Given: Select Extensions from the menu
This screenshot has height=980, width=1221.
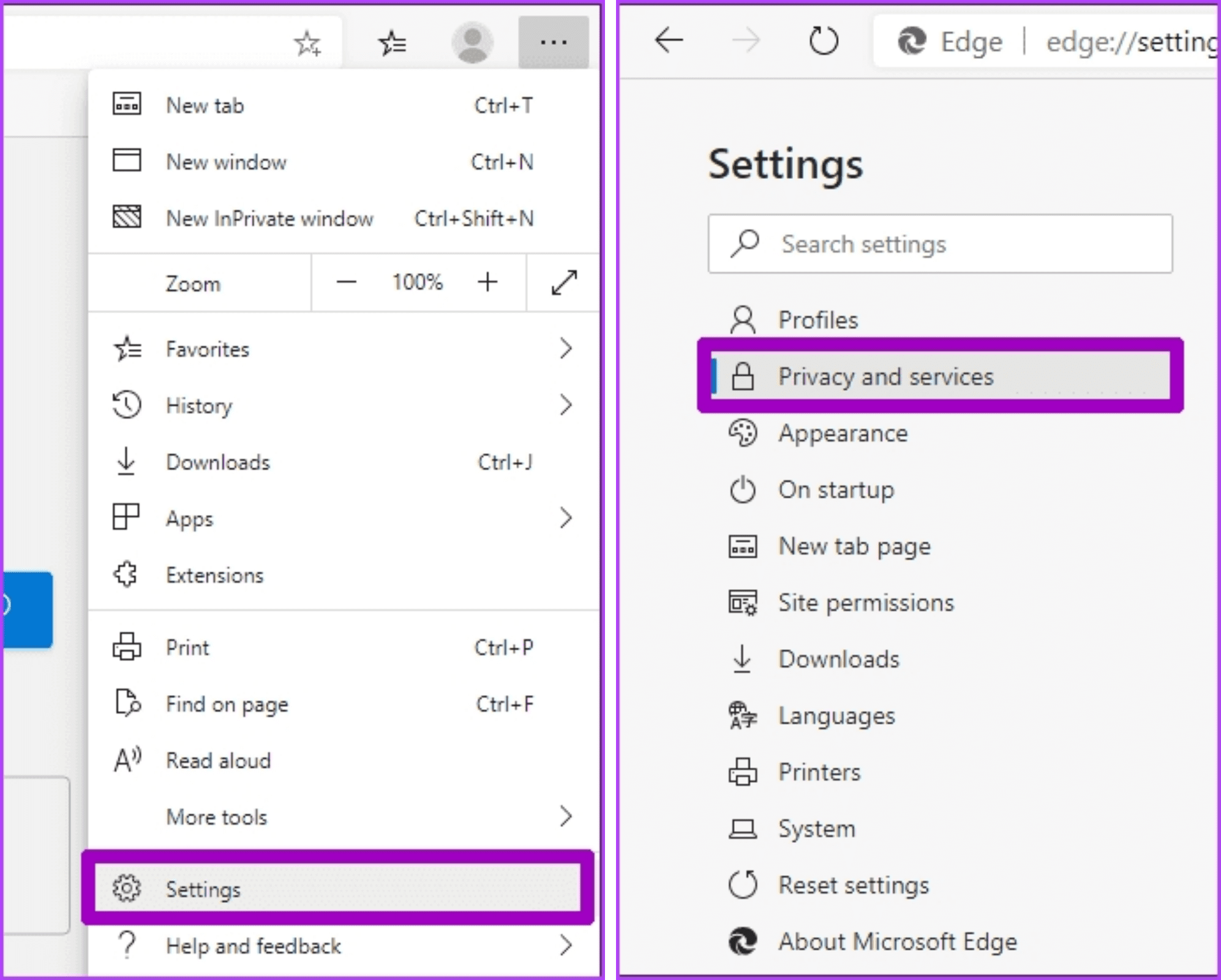Looking at the screenshot, I should point(214,575).
